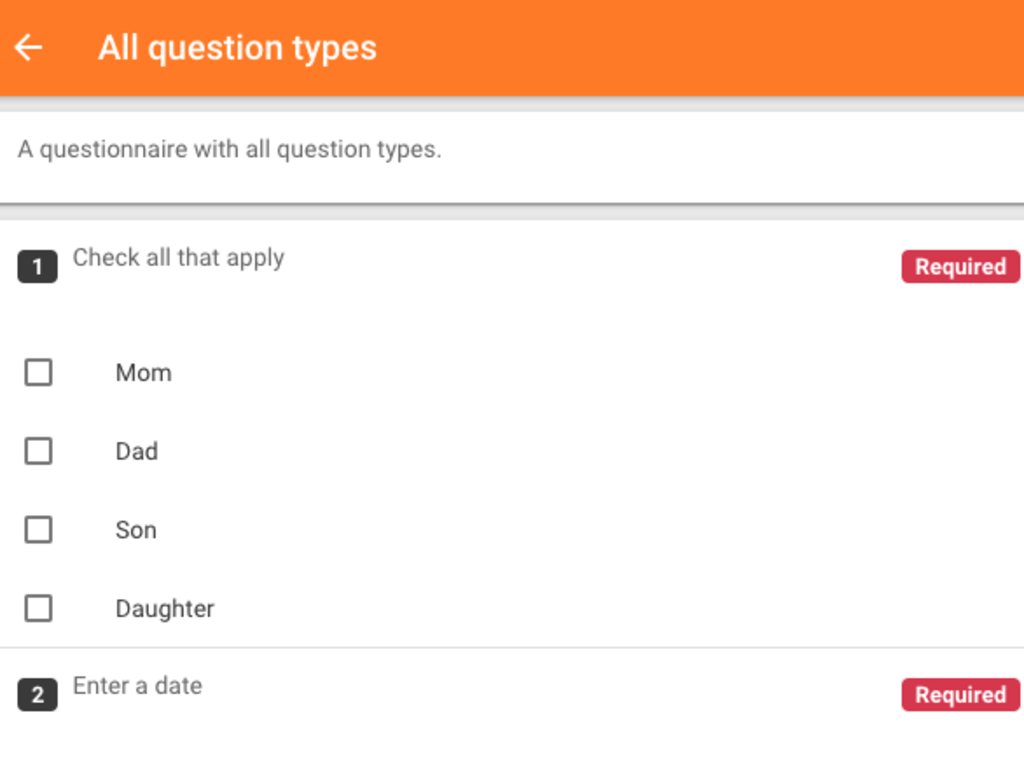Viewport: 1024px width, 768px height.
Task: Click the Daughter option label
Action: tap(164, 607)
